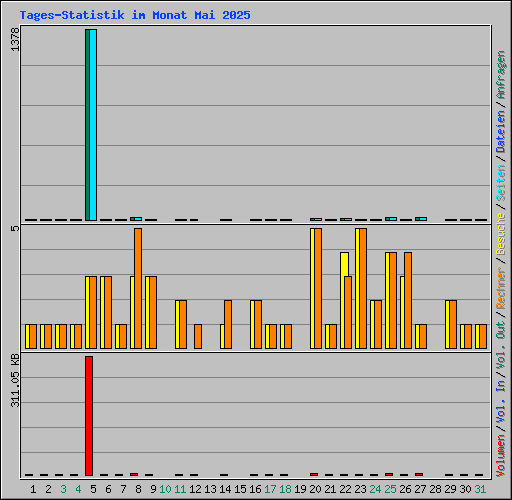This screenshot has width=512, height=500.
Task: Click the green x-axis day label 31
Action: pyautogui.click(x=480, y=489)
